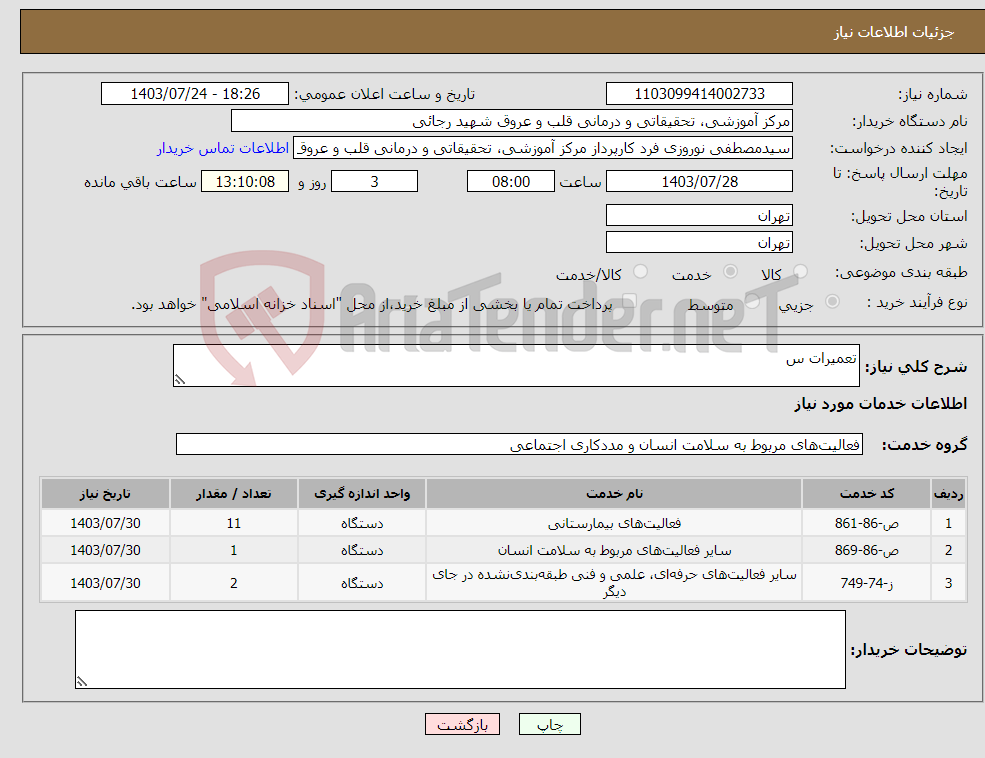Click the buyer organization name field
The width and height of the screenshot is (985, 758).
(x=512, y=121)
